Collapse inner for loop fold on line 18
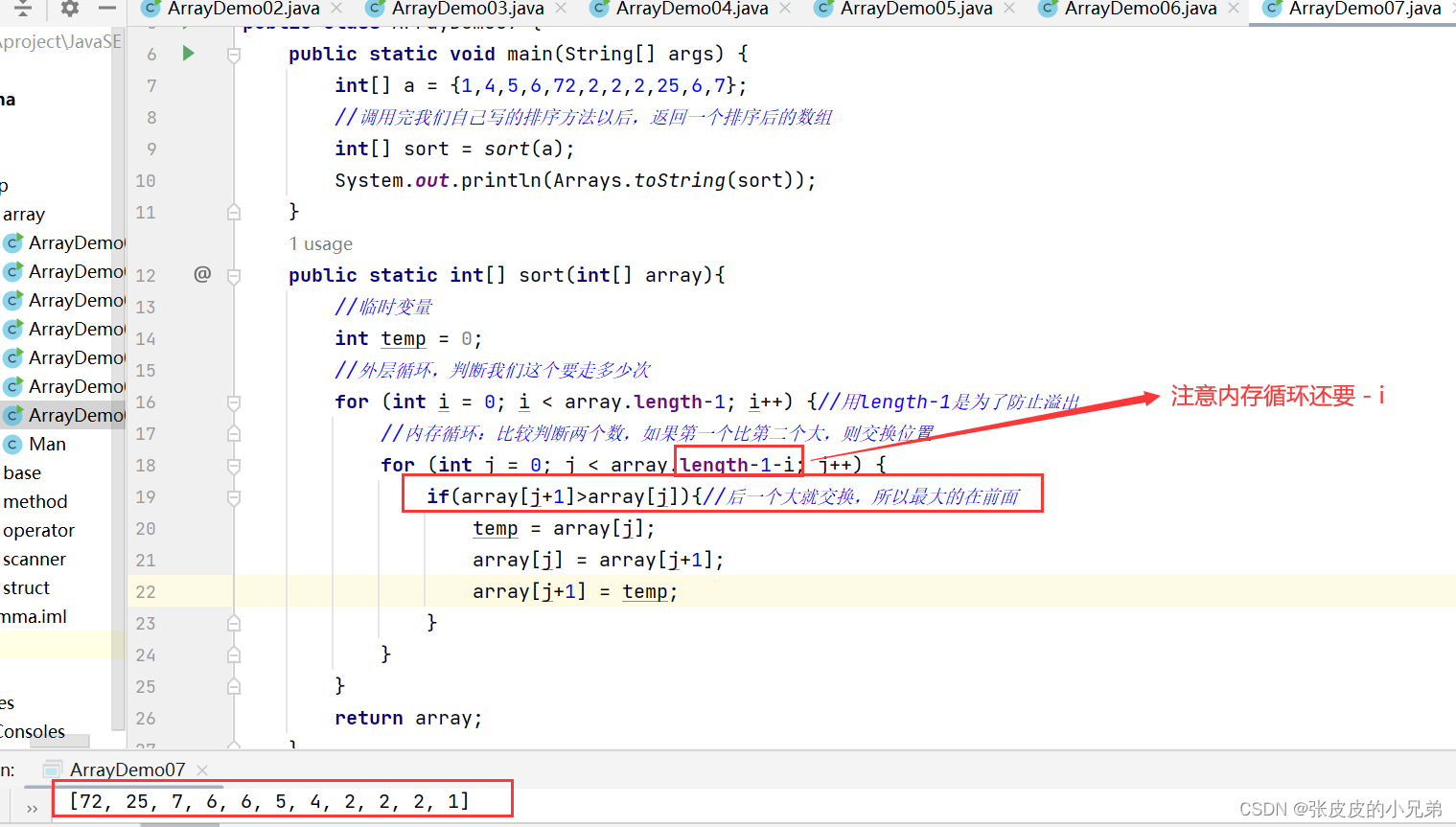The image size is (1456, 827). [x=233, y=466]
